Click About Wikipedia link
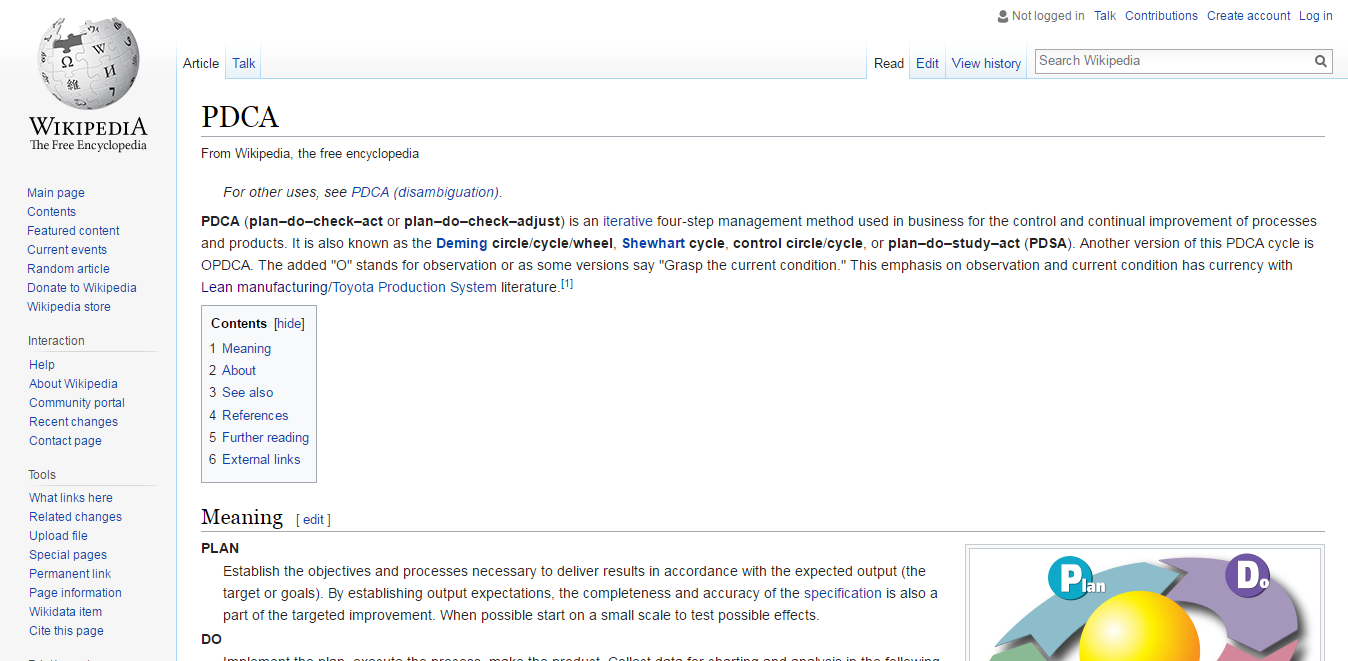The width and height of the screenshot is (1348, 661). coord(73,384)
